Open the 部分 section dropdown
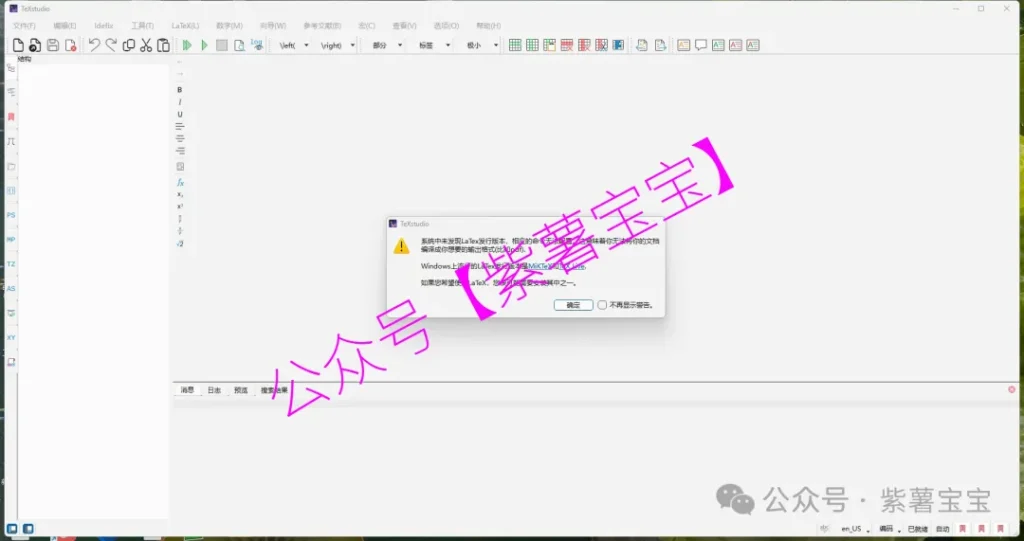This screenshot has width=1024, height=541. point(386,45)
